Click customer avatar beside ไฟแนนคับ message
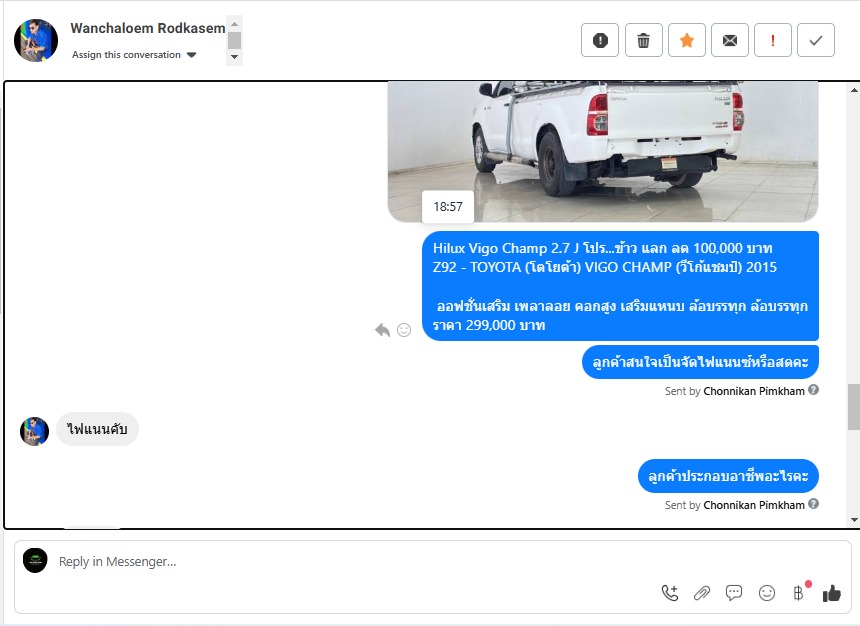The width and height of the screenshot is (860, 626). coord(35,431)
